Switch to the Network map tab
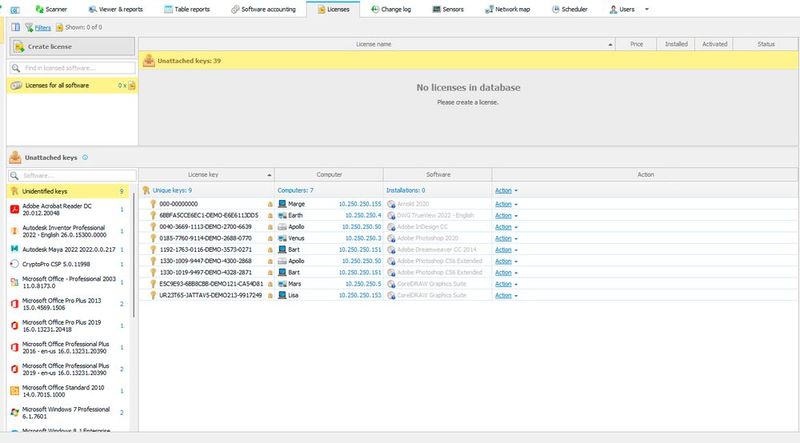800x443 pixels. pyautogui.click(x=514, y=8)
